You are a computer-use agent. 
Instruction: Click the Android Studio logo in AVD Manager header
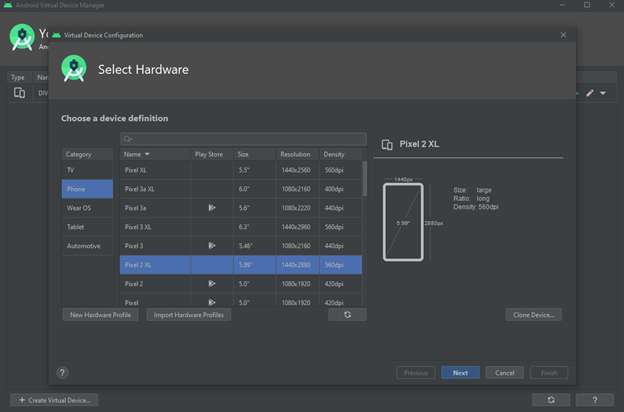point(22,37)
